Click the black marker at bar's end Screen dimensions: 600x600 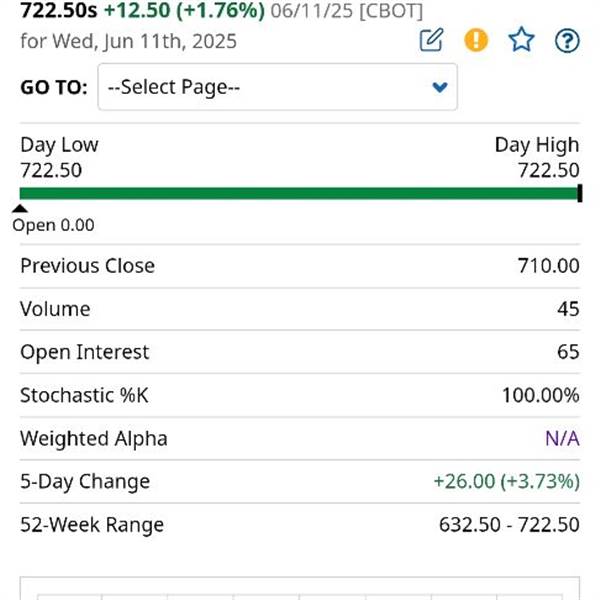pos(580,193)
